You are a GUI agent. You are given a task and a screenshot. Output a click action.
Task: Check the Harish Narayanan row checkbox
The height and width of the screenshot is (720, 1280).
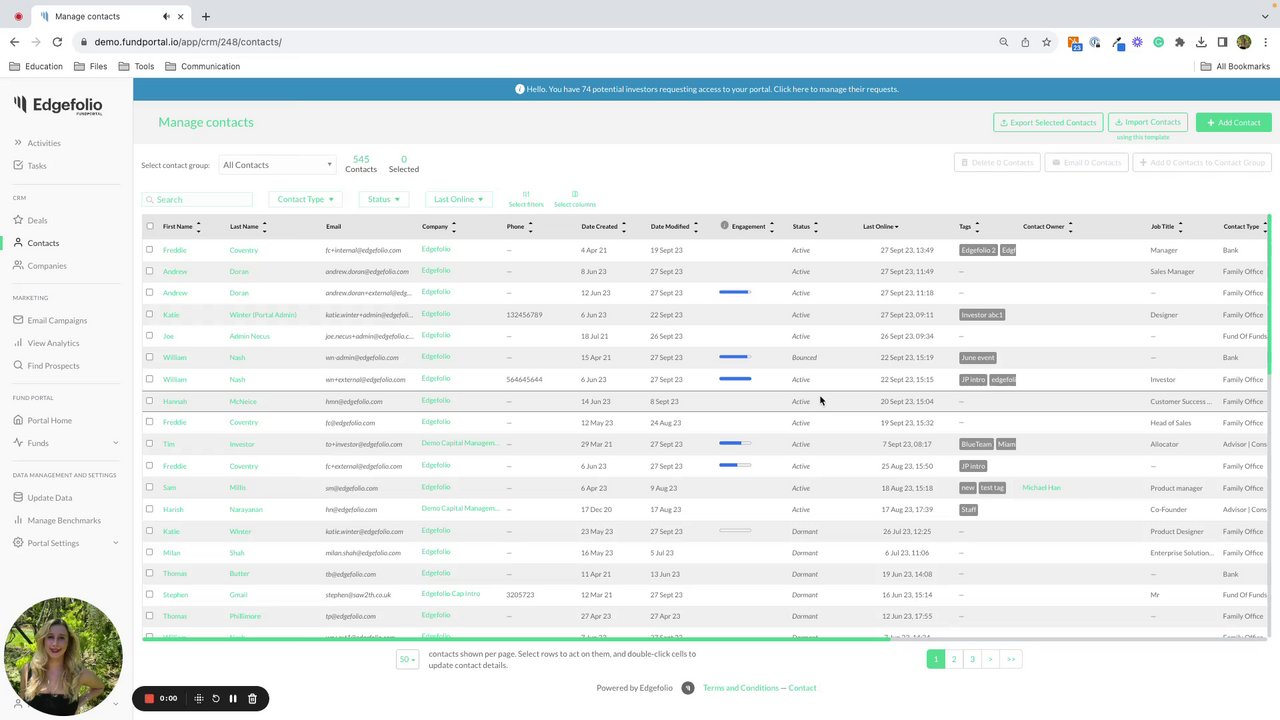[150, 509]
